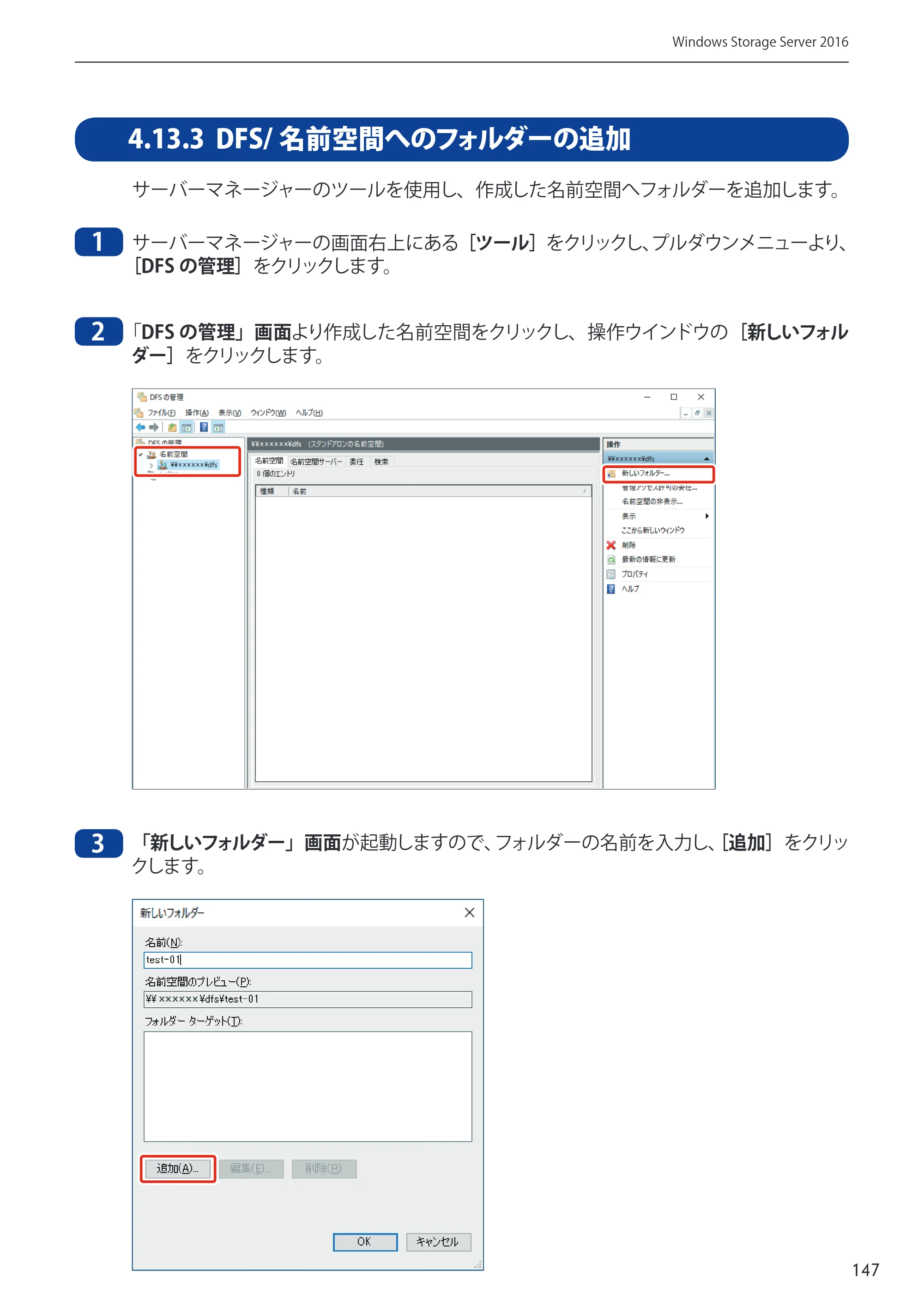Maximize the DFS の管理 window

point(674,397)
